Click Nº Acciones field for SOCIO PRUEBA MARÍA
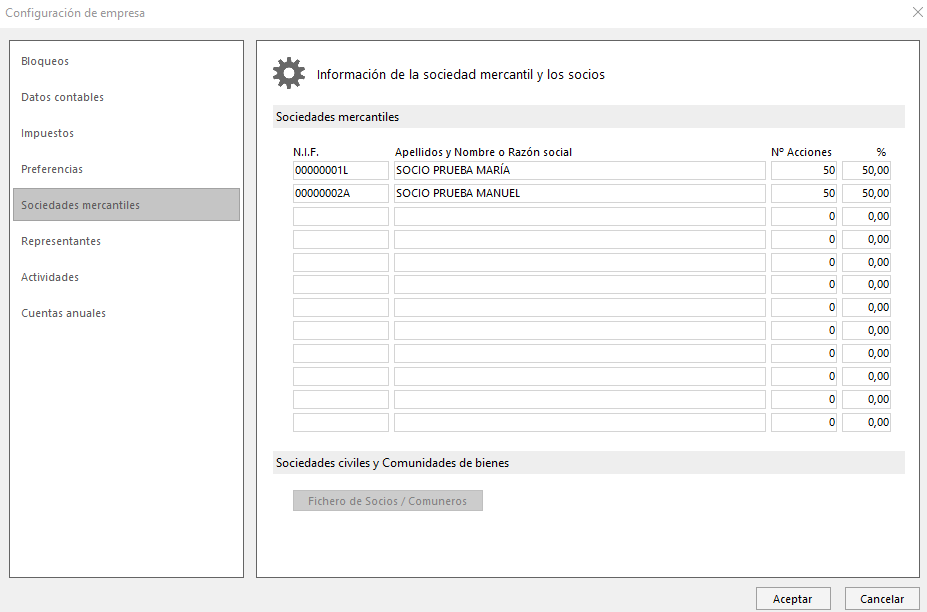The height and width of the screenshot is (612, 927). tap(803, 170)
